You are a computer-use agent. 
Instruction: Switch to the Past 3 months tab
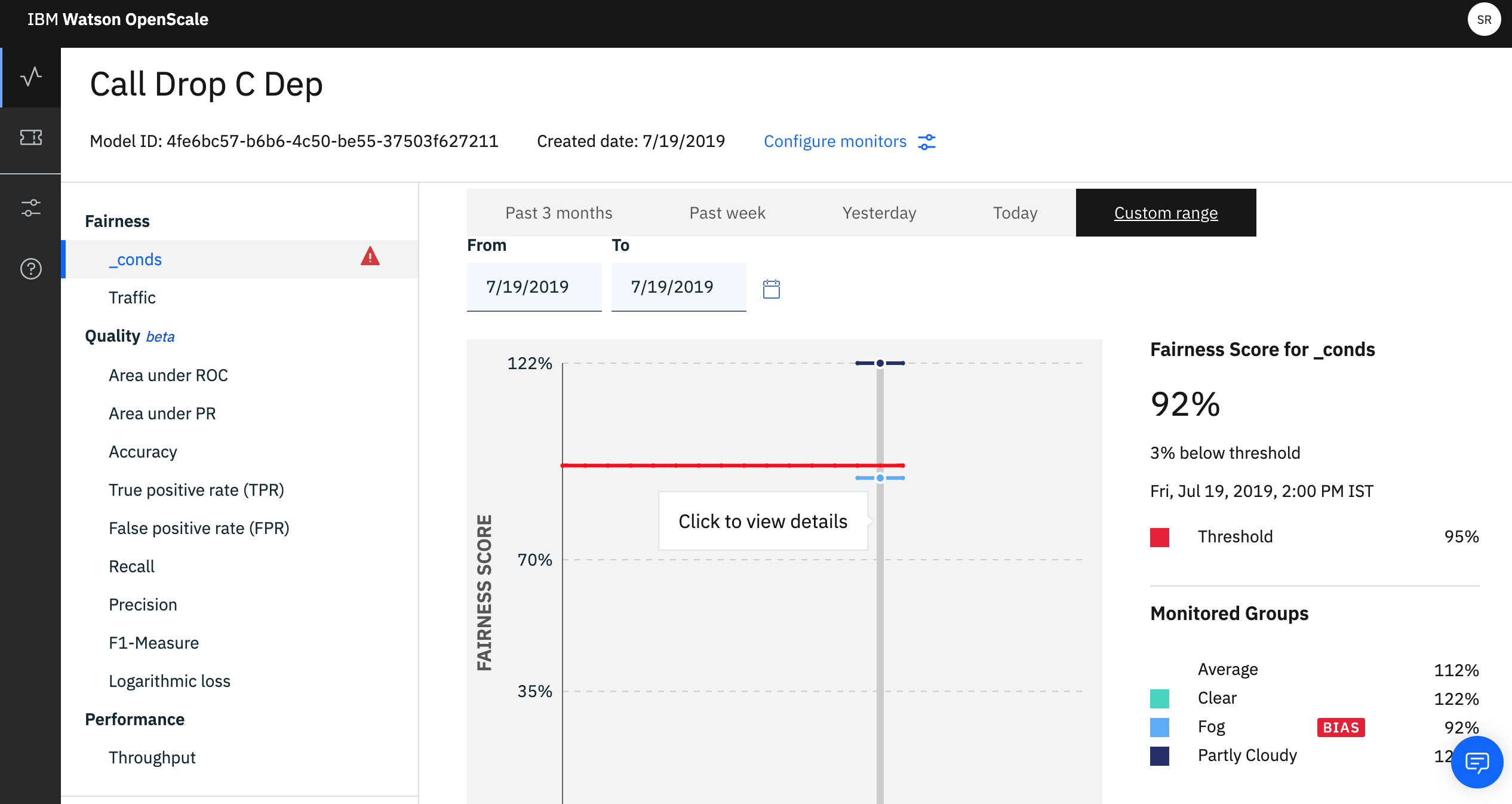click(x=558, y=213)
